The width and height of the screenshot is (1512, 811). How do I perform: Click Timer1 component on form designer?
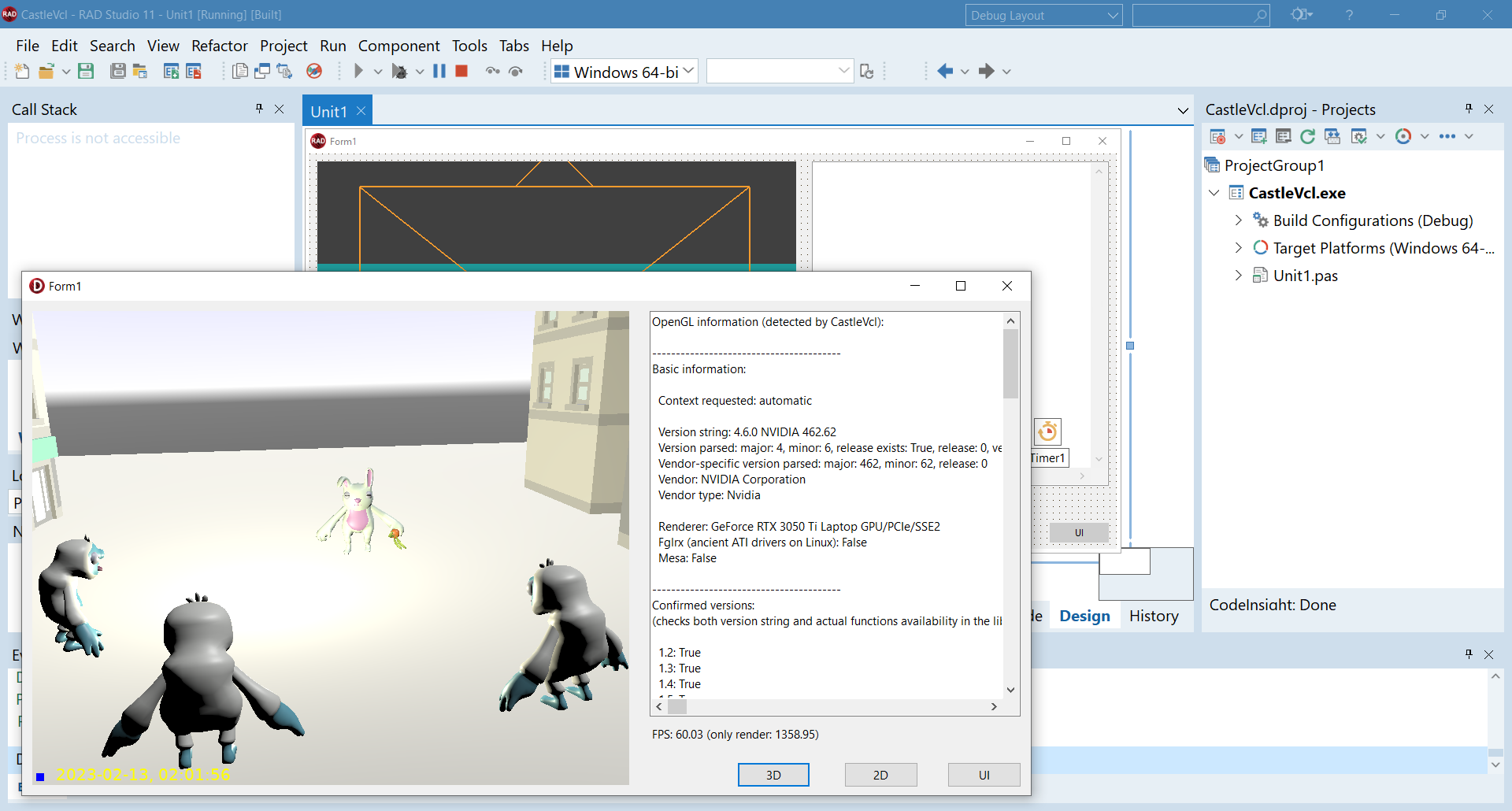(1047, 432)
